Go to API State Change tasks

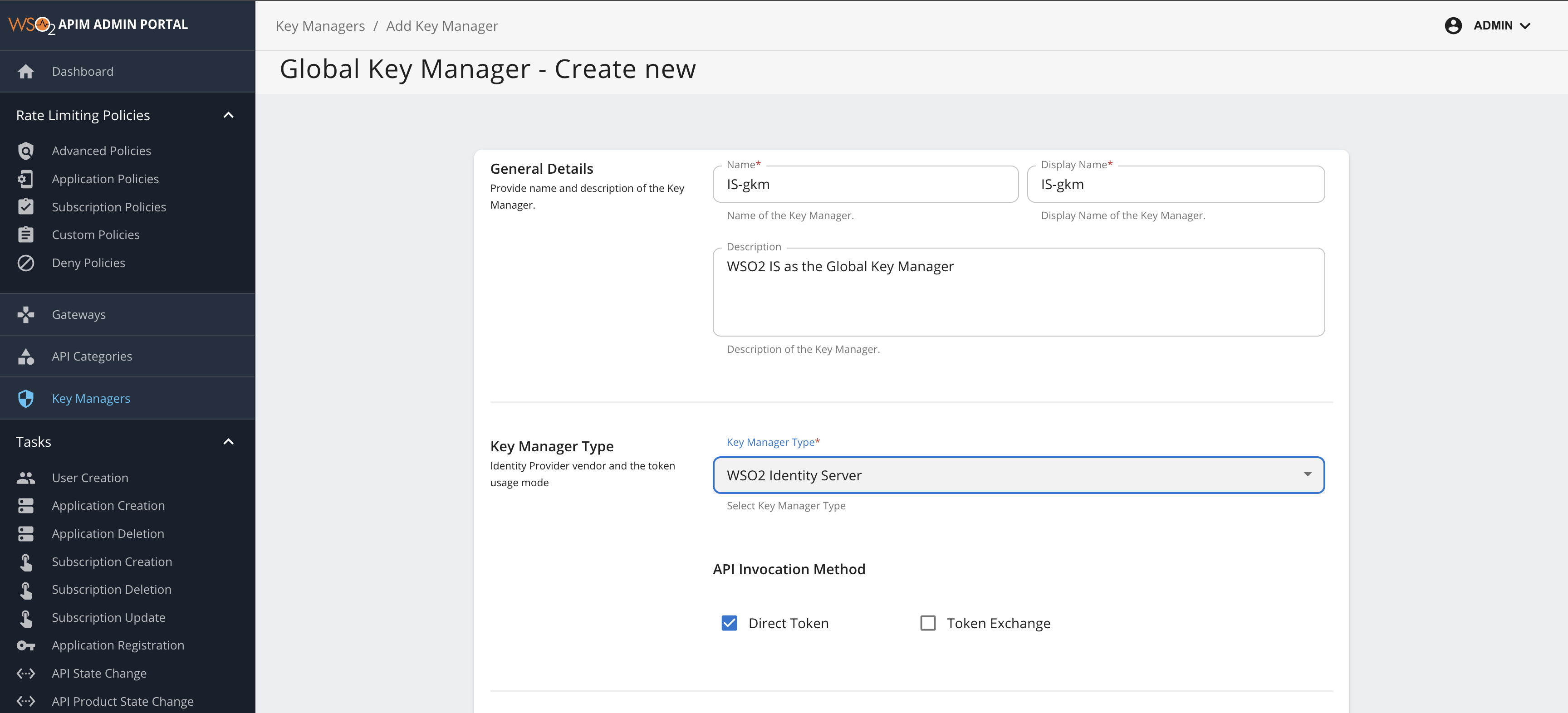[98, 674]
